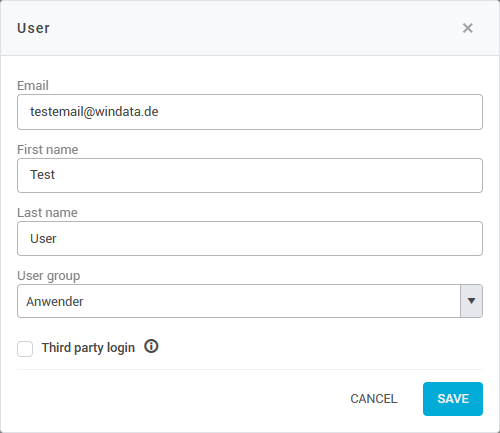Open the User group dropdown arrow
This screenshot has width=500, height=433.
point(471,301)
